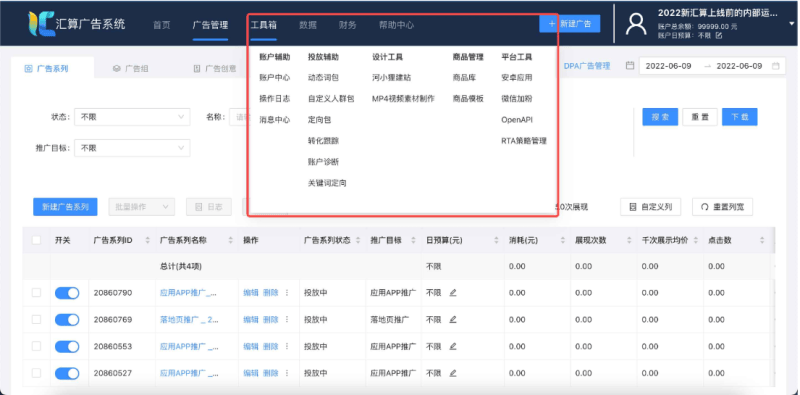Edit daily budget pencil for 20860527
800x395 pixels.
pos(453,373)
